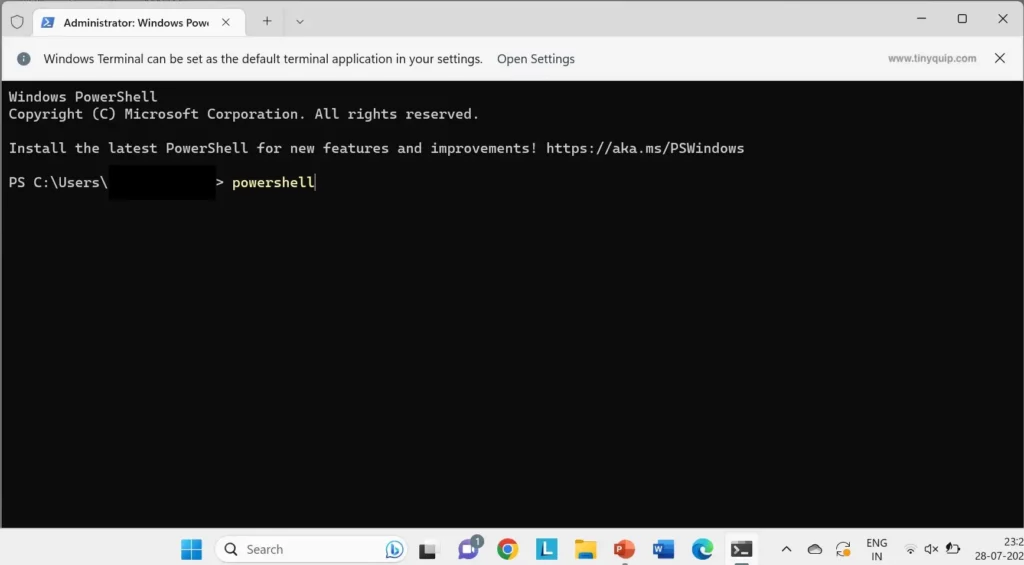Open the ENG IN language switcher
Image resolution: width=1024 pixels, height=565 pixels.
[876, 549]
